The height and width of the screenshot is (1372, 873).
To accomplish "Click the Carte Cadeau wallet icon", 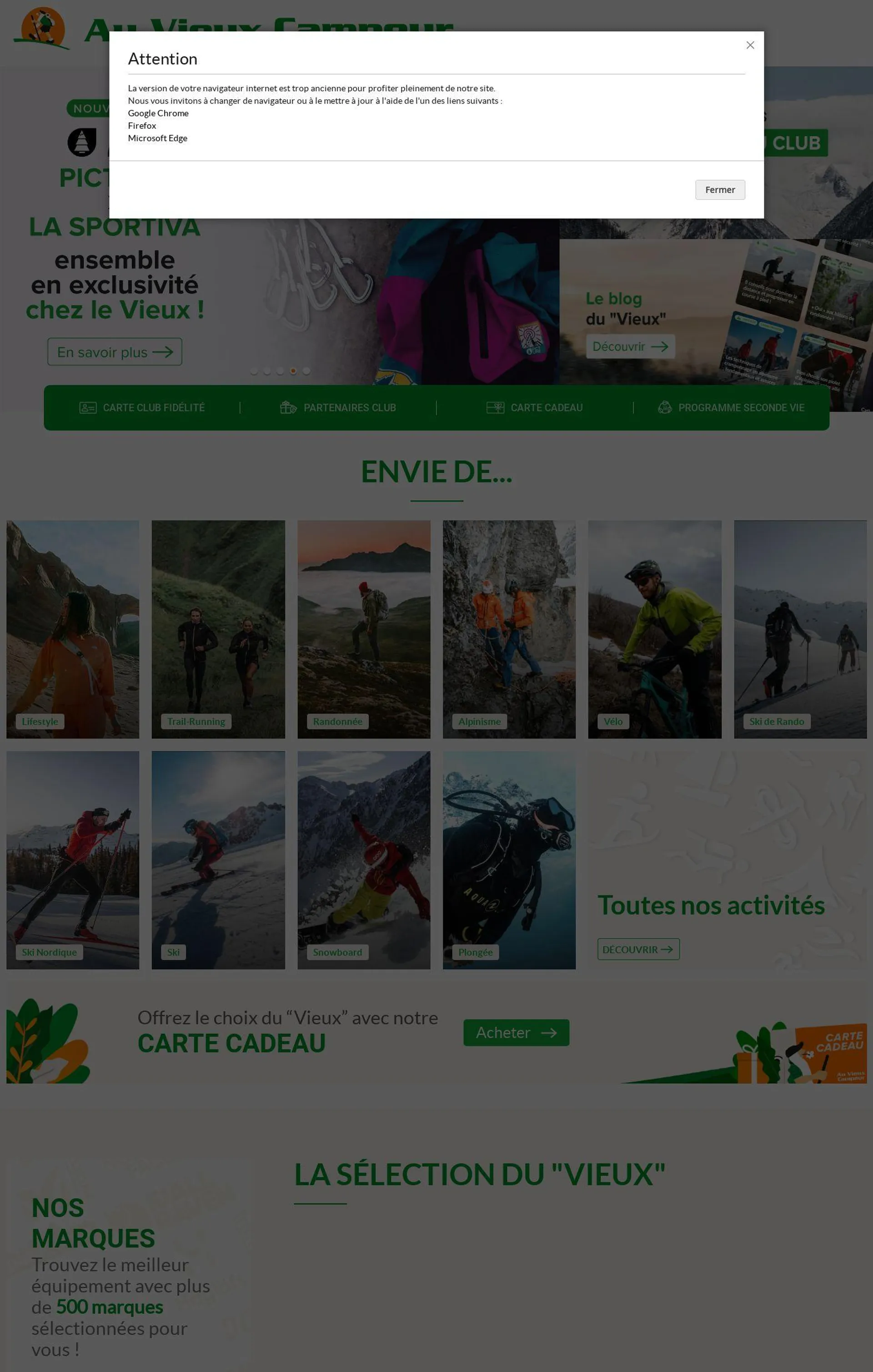I will (495, 408).
